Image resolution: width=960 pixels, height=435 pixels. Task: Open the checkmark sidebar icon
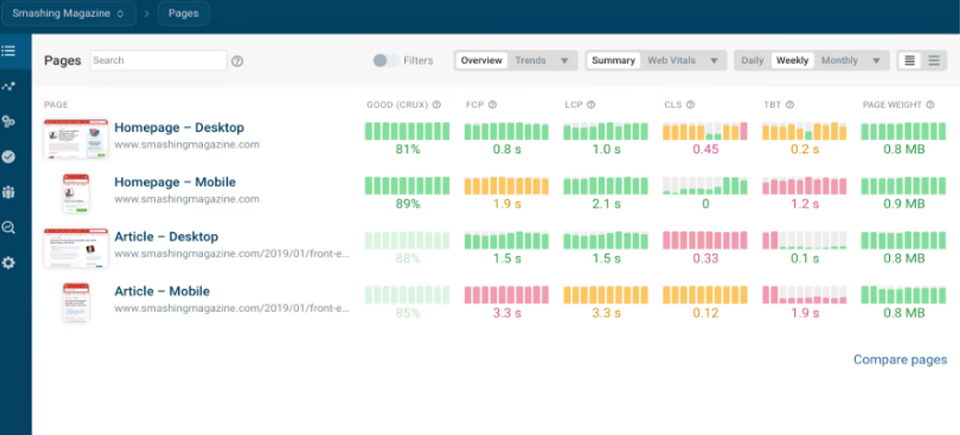point(9,156)
